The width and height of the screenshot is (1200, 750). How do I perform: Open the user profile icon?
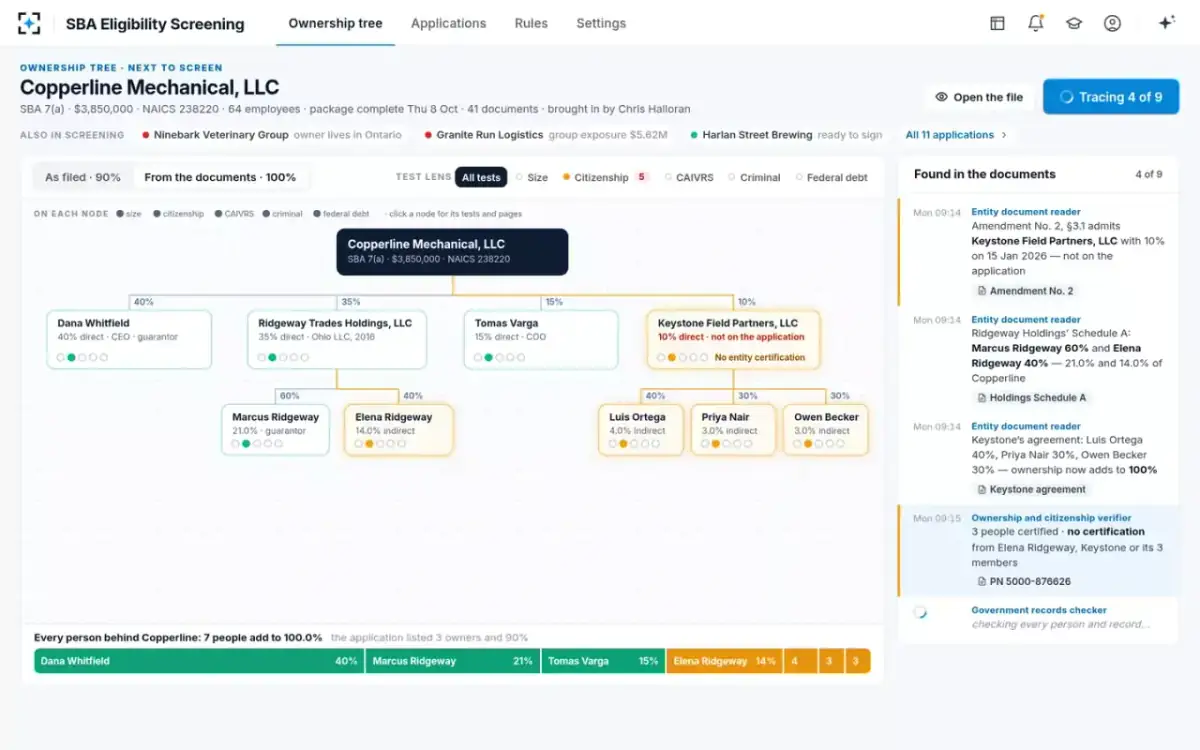coord(1112,23)
